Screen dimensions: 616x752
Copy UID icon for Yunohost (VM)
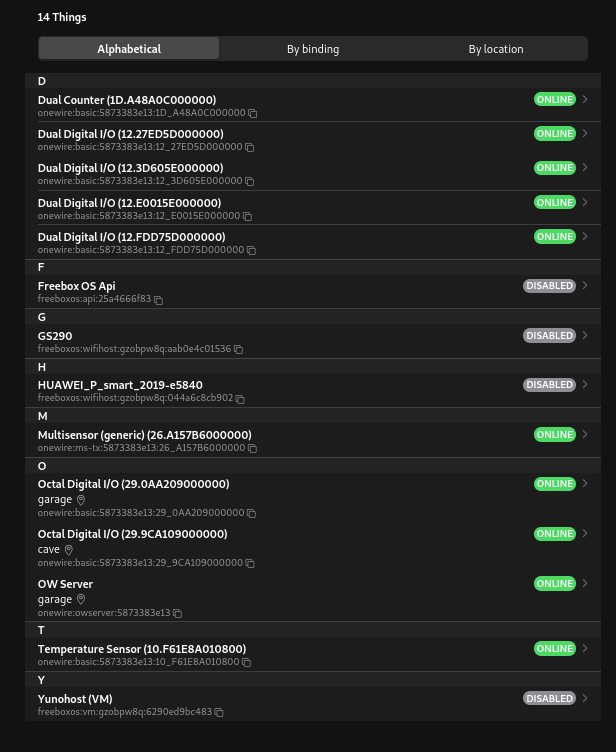coord(219,713)
